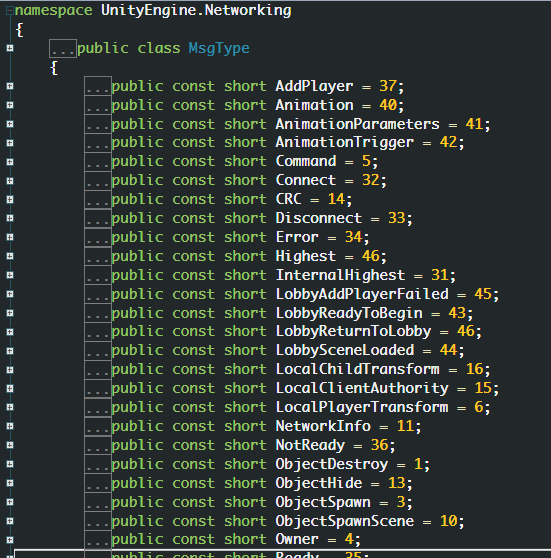Open collapsed ellipsis box on Highest line
This screenshot has height=558, width=551.
(x=98, y=256)
